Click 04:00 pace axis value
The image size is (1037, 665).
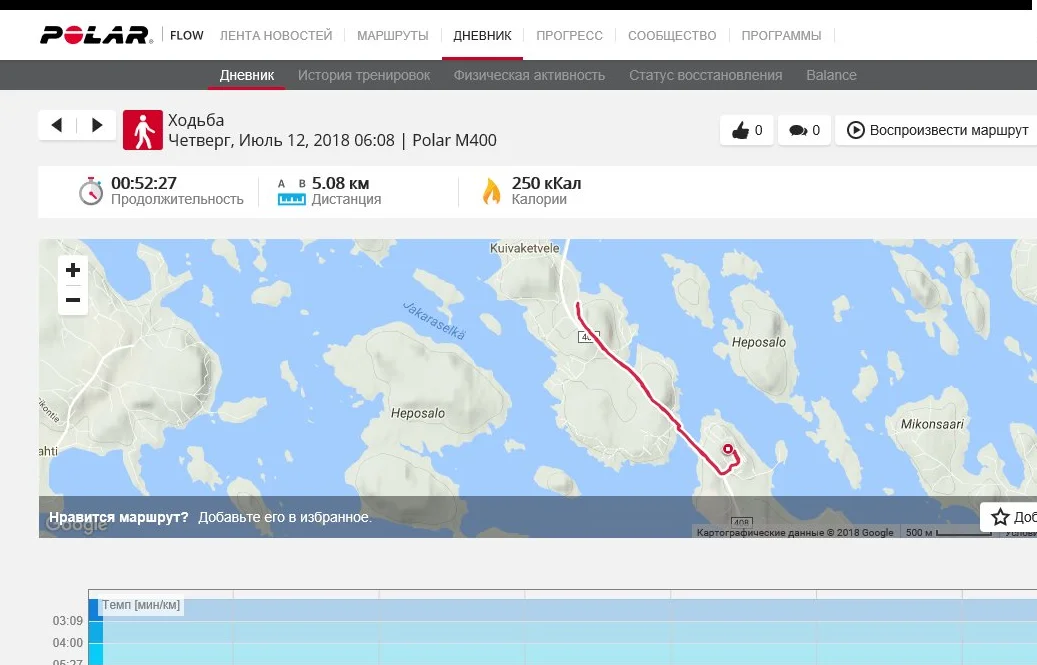tap(67, 643)
